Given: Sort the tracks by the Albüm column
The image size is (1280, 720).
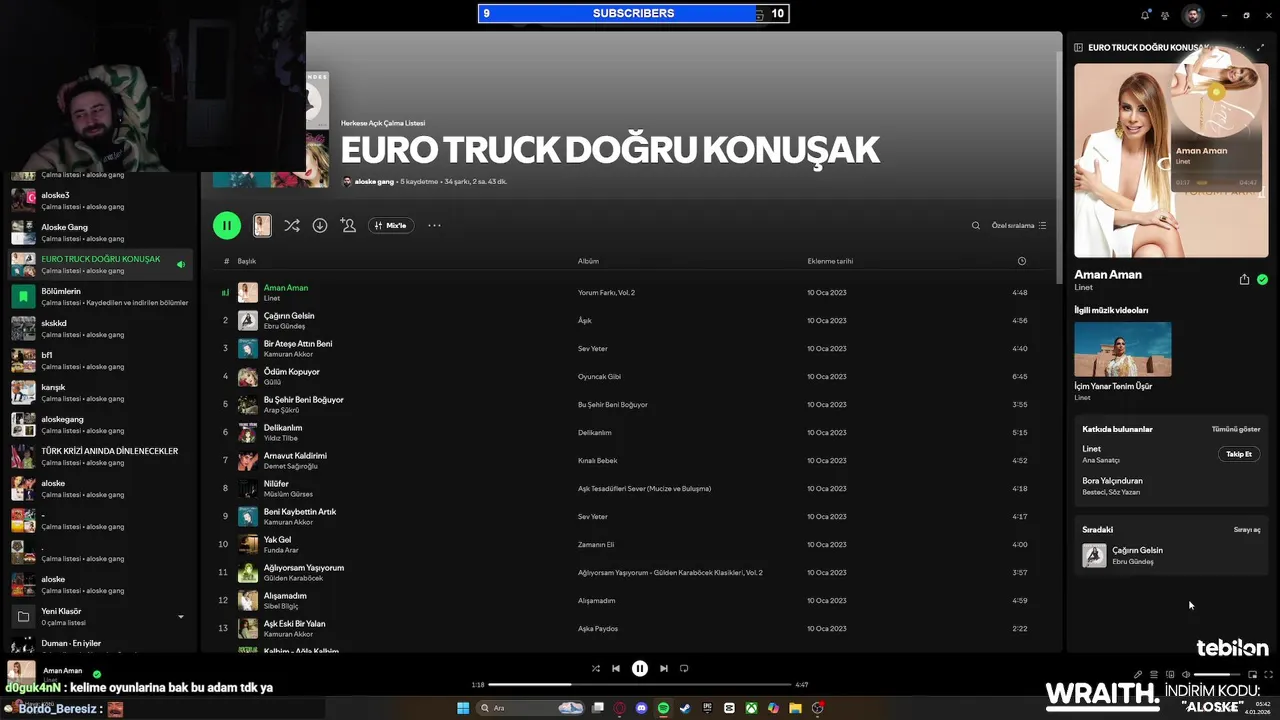Looking at the screenshot, I should coord(588,261).
